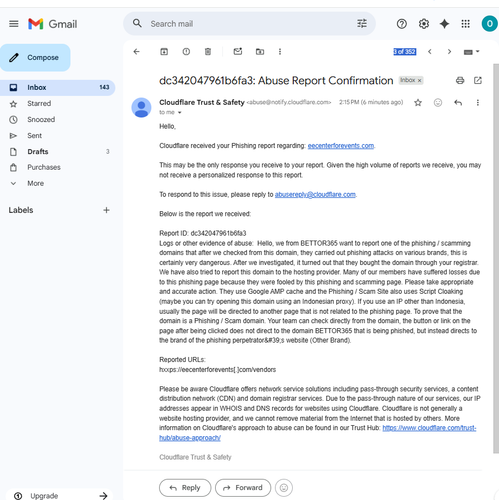Screen dimensions: 499x500
Task: Open the Inbox folder
Action: click(x=57, y=87)
